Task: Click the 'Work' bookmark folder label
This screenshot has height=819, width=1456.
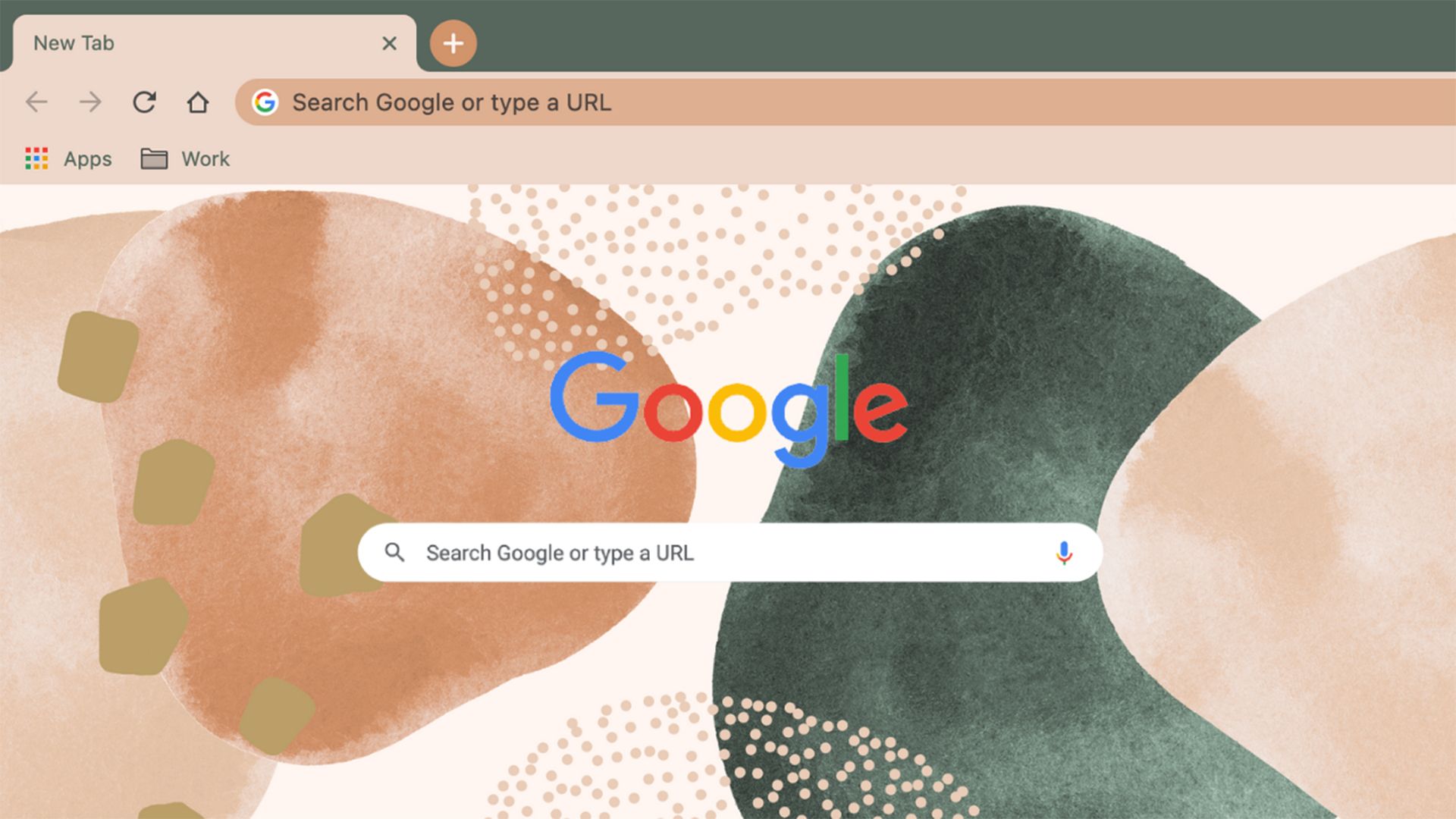Action: 205,159
